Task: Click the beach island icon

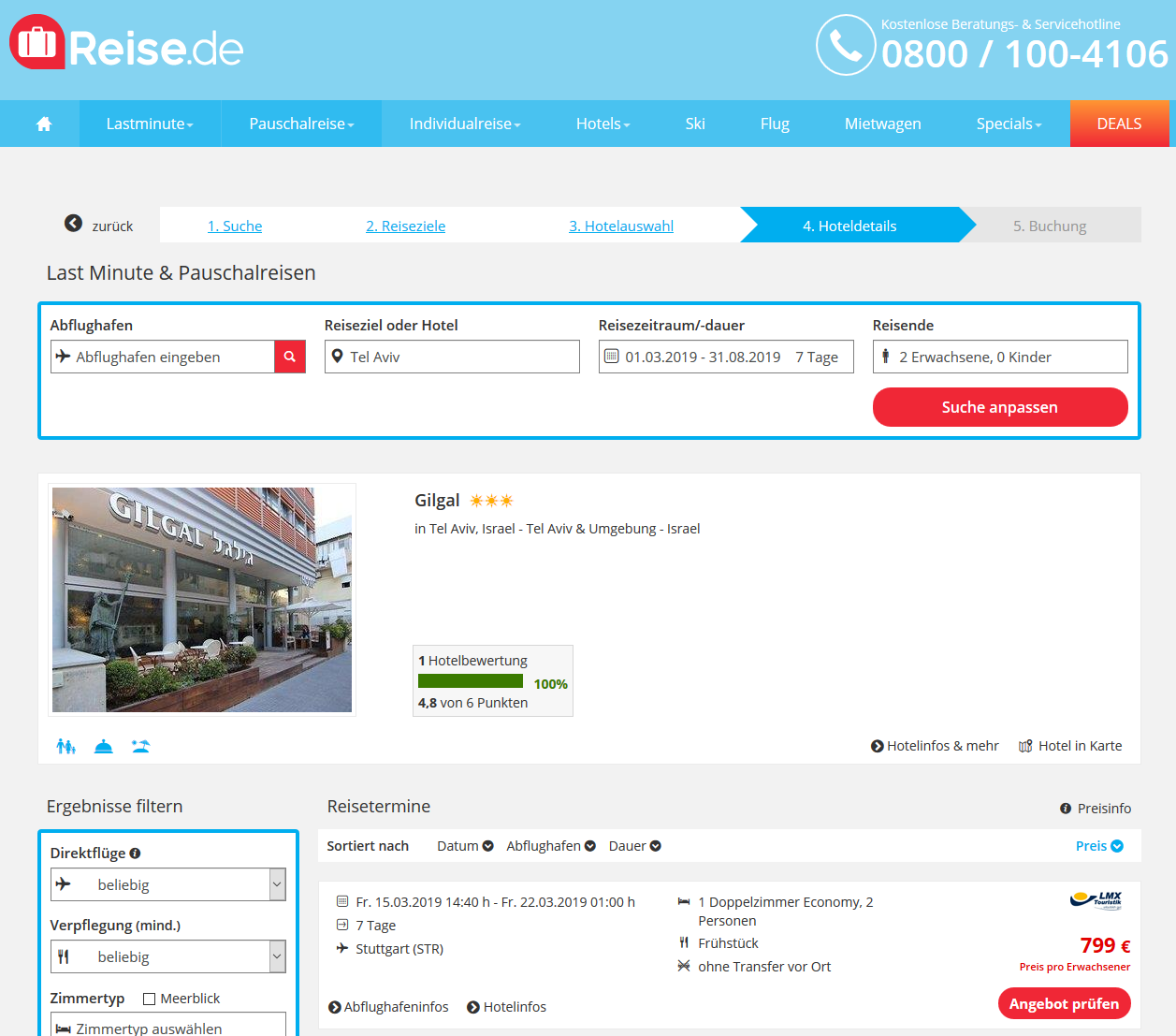Action: [x=140, y=746]
